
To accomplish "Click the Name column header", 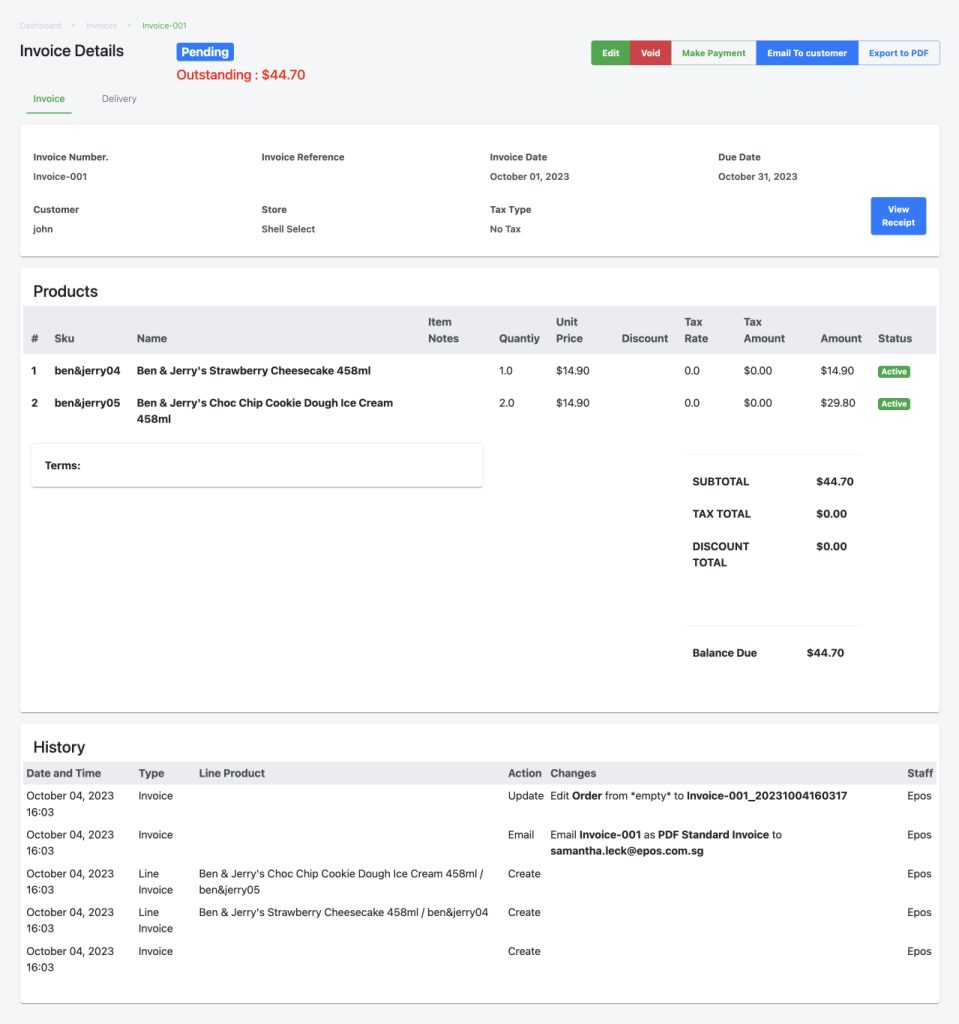I will (x=152, y=338).
